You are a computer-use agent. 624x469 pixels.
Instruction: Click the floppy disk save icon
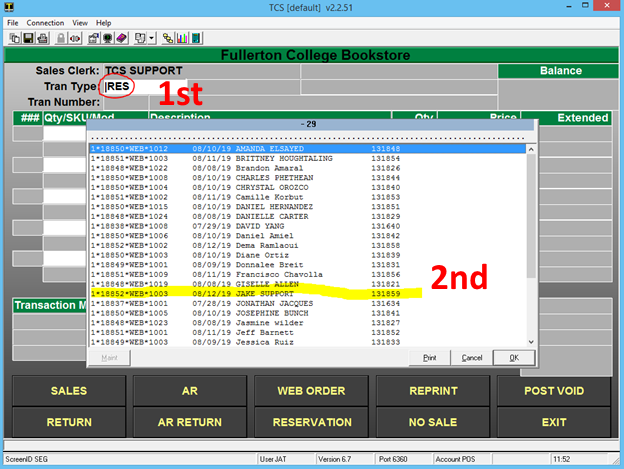28,38
